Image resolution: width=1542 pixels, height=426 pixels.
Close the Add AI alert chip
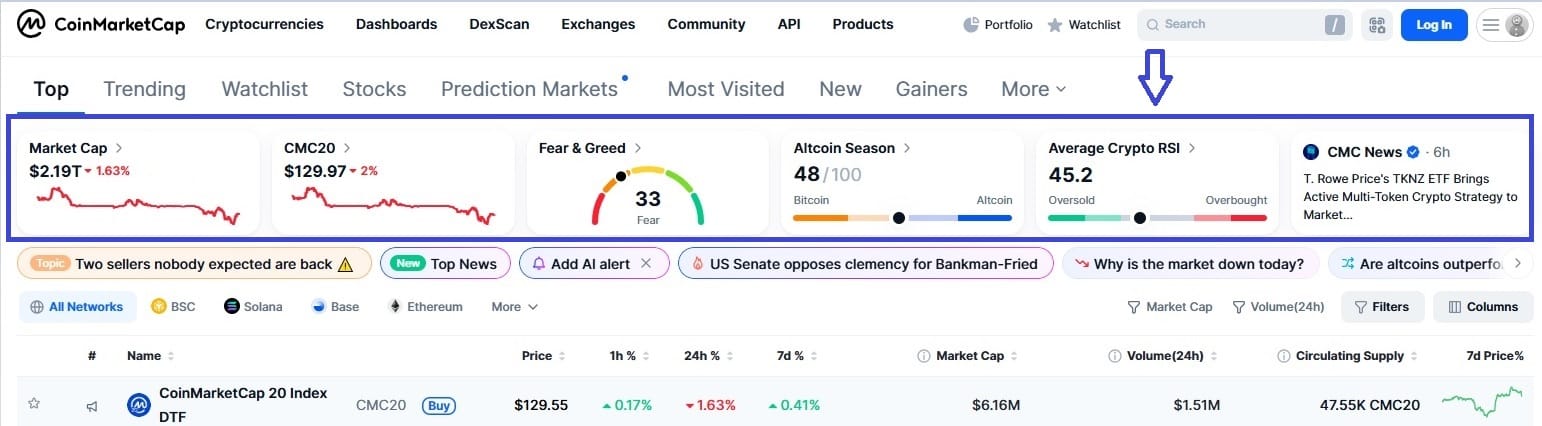(646, 264)
